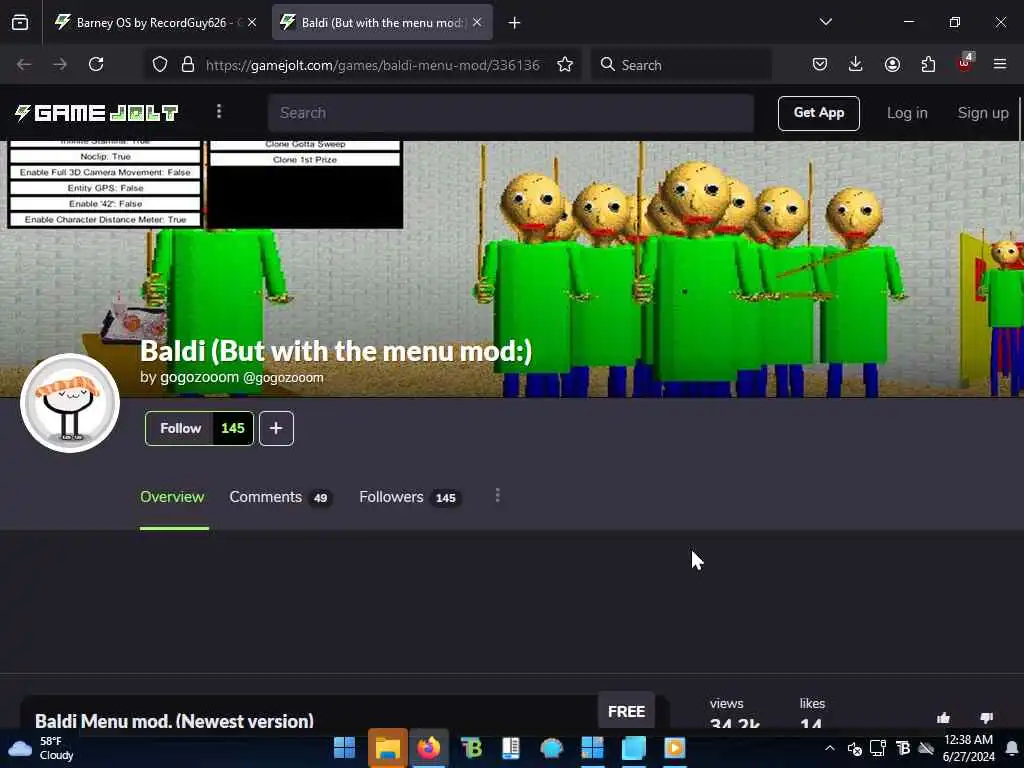Open the weather widget showing 58°F Cloudy
This screenshot has width=1024, height=768.
(x=40, y=748)
